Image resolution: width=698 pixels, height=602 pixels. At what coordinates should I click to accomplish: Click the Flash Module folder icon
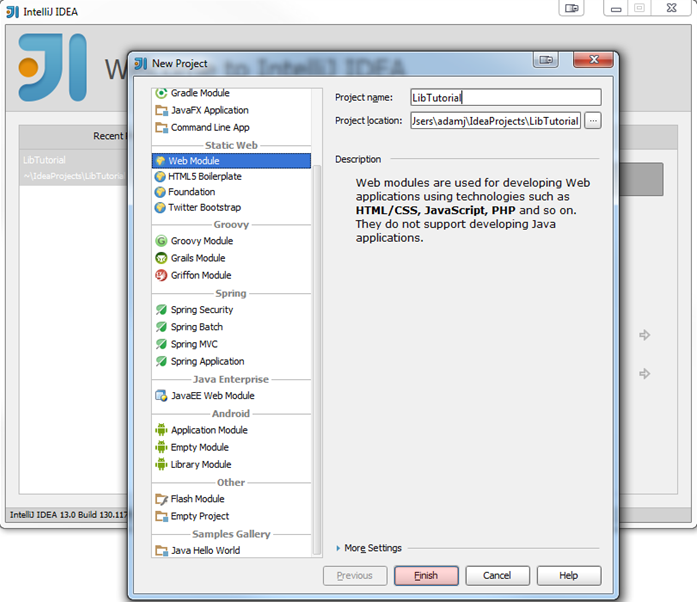coord(161,499)
